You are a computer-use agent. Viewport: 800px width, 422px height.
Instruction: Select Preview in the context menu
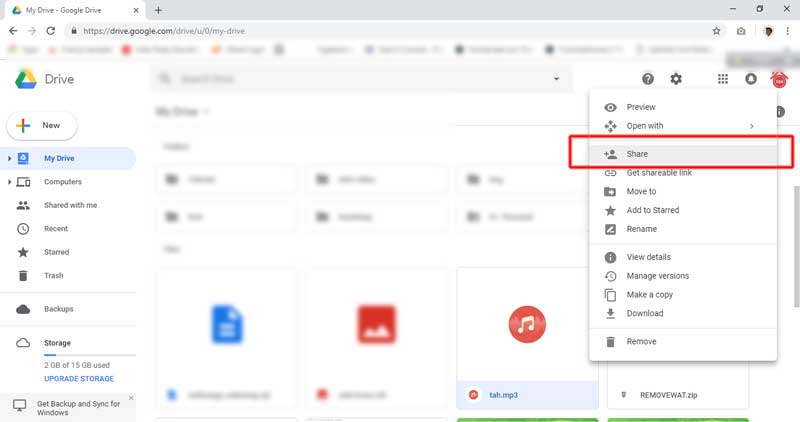tap(683, 107)
